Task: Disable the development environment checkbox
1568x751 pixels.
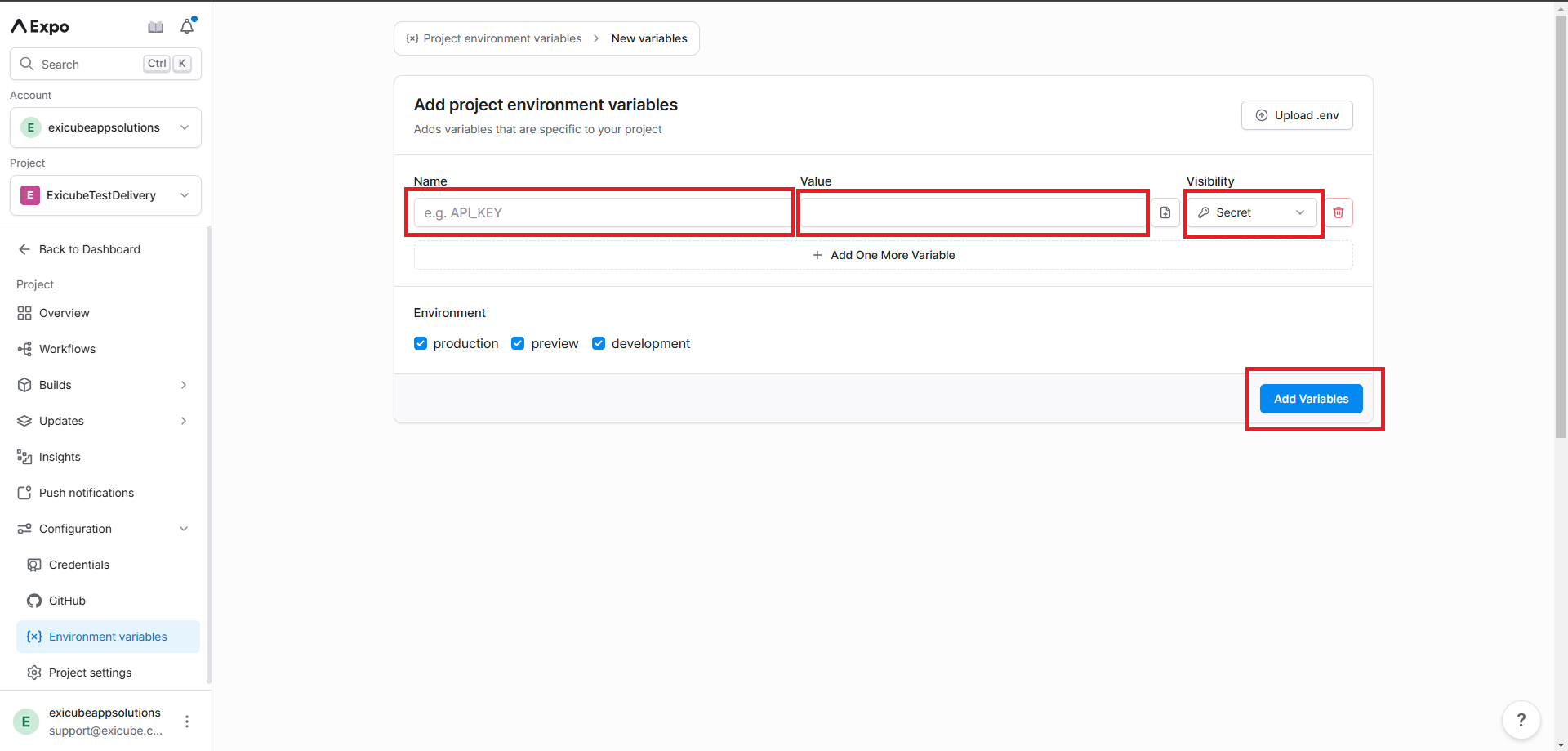Action: coord(599,343)
